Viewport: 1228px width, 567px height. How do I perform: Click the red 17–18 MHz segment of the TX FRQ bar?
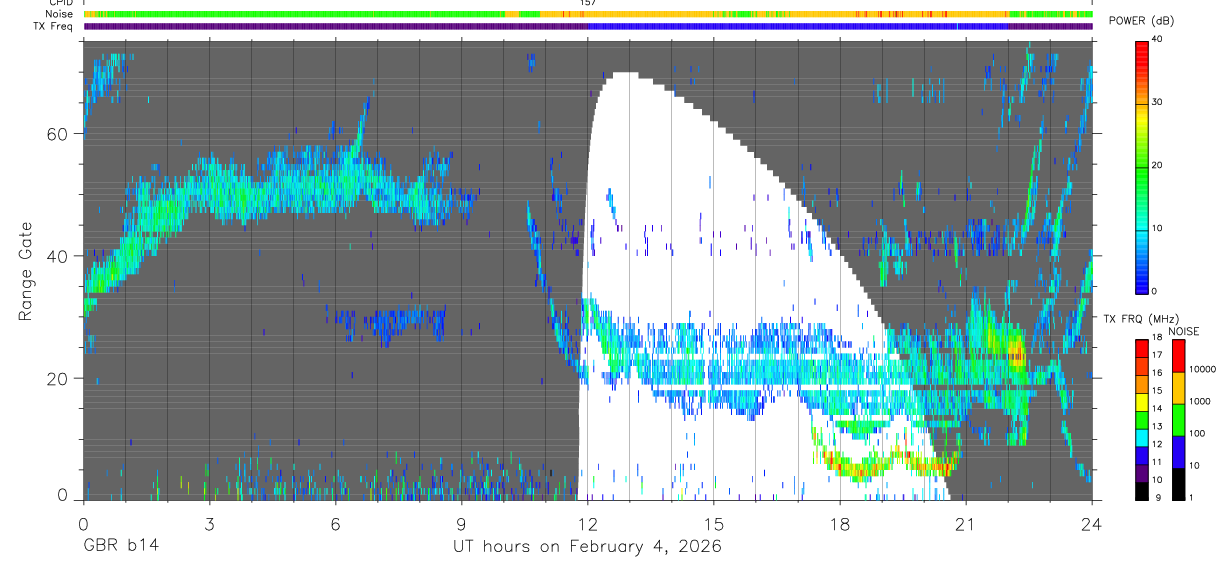(1141, 348)
